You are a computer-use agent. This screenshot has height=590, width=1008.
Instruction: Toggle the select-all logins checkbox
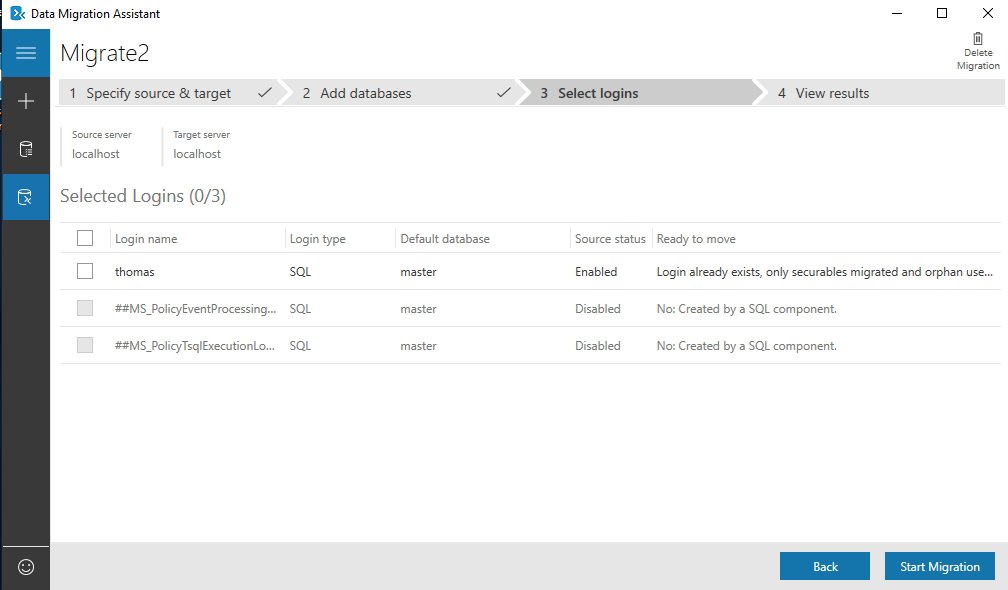click(85, 237)
